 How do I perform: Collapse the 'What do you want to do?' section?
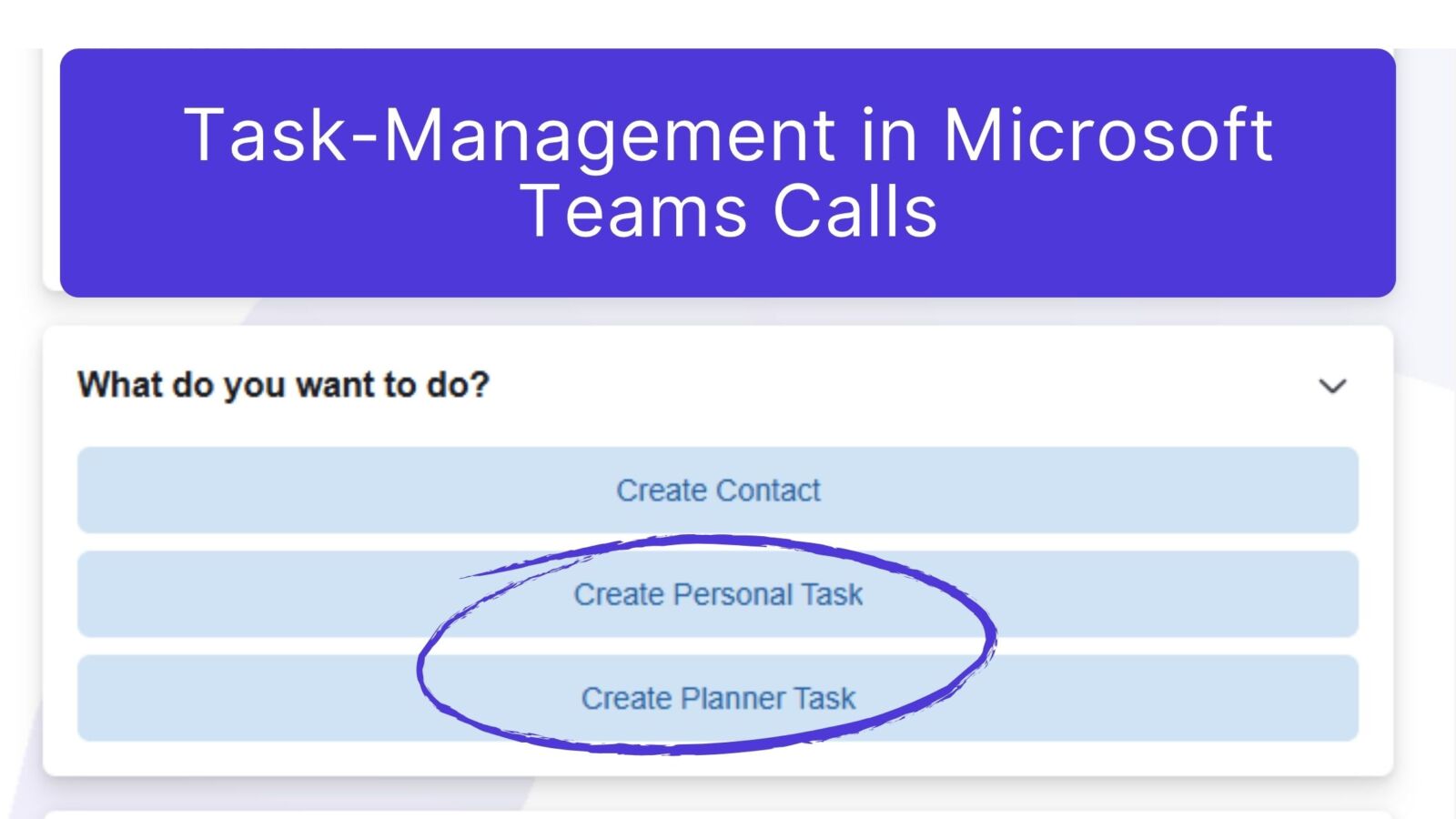point(1332,386)
